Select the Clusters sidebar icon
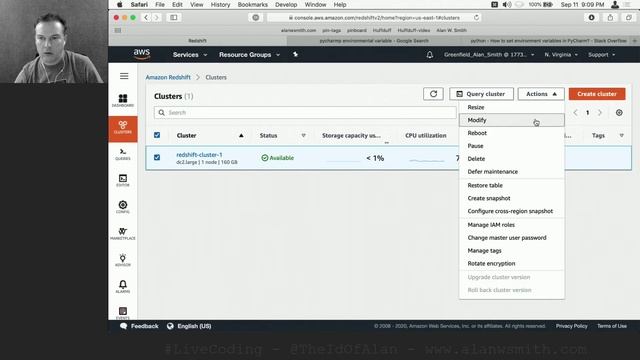Viewport: 640px width, 360px height. click(x=123, y=129)
